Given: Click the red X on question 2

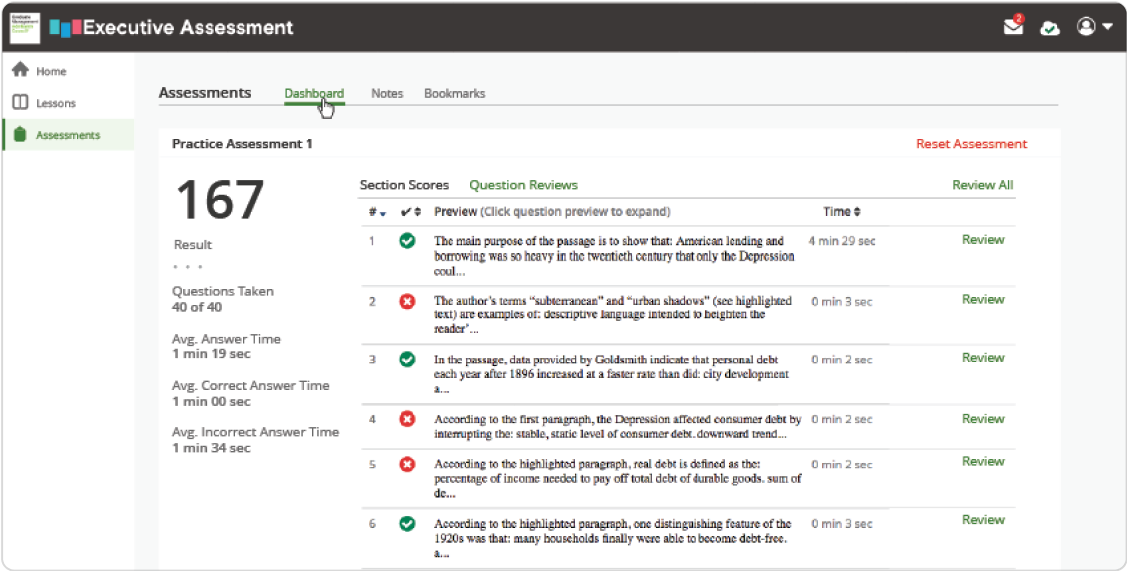Looking at the screenshot, I should tap(407, 301).
